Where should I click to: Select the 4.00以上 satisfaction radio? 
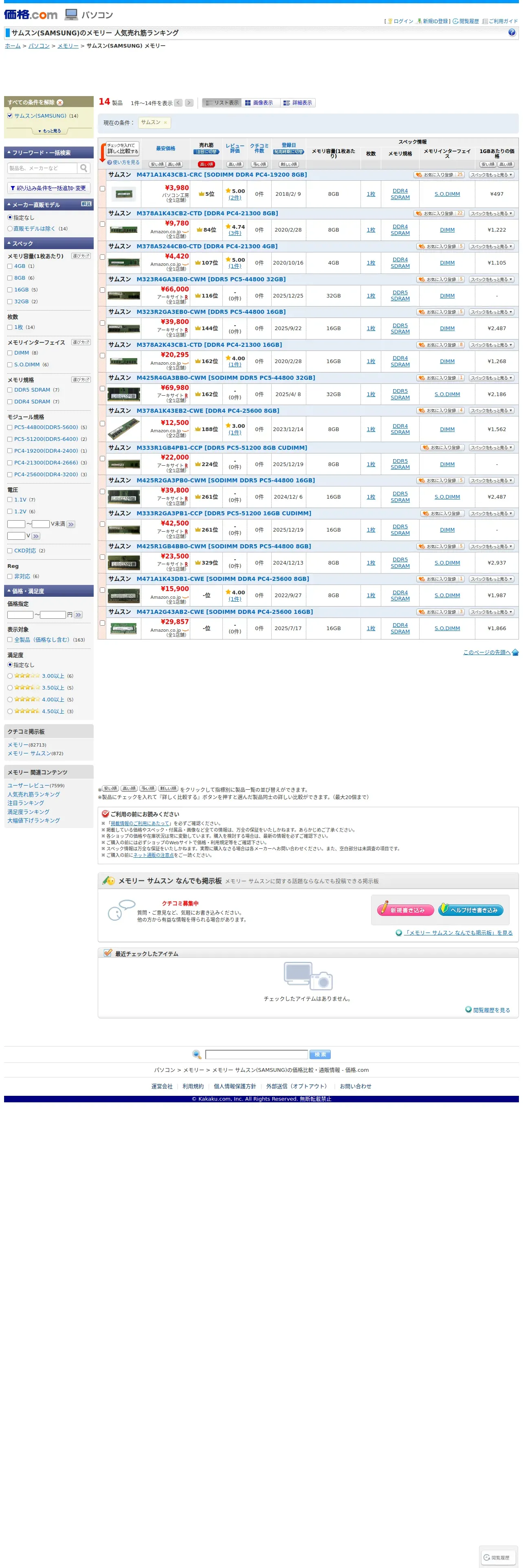(x=10, y=699)
